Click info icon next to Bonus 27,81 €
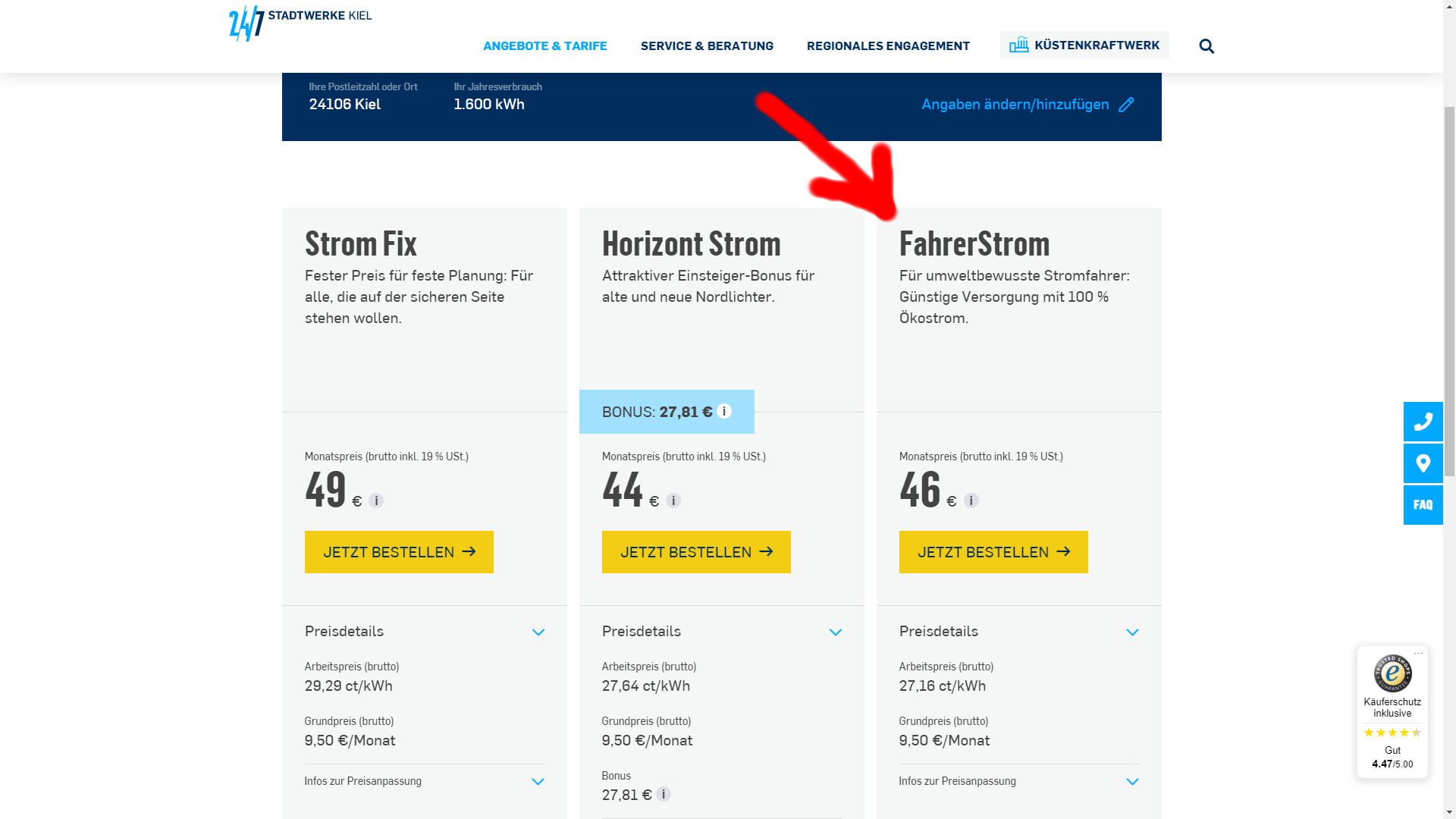The image size is (1456, 819). point(664,794)
